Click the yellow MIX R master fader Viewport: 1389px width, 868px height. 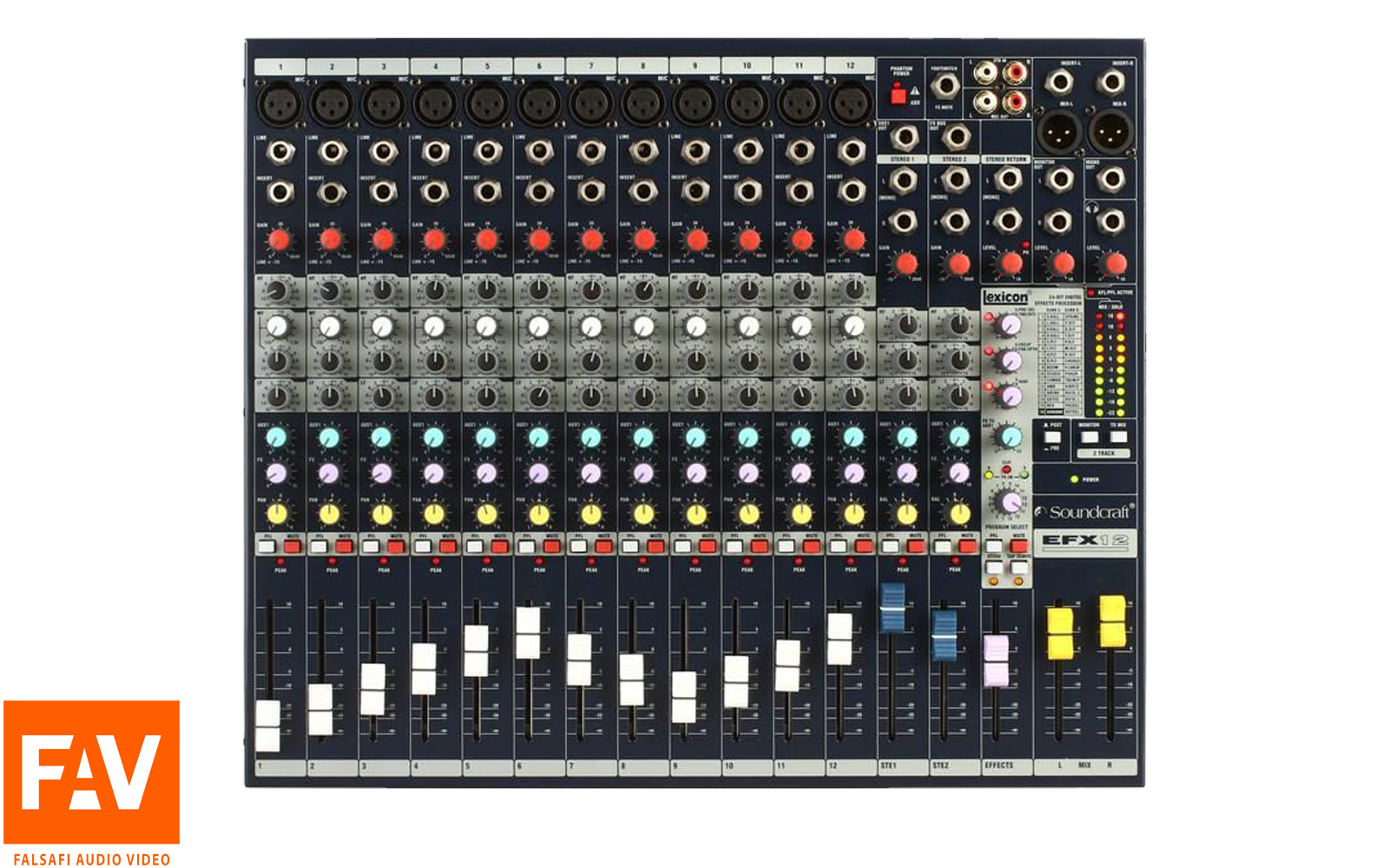pos(1112,621)
